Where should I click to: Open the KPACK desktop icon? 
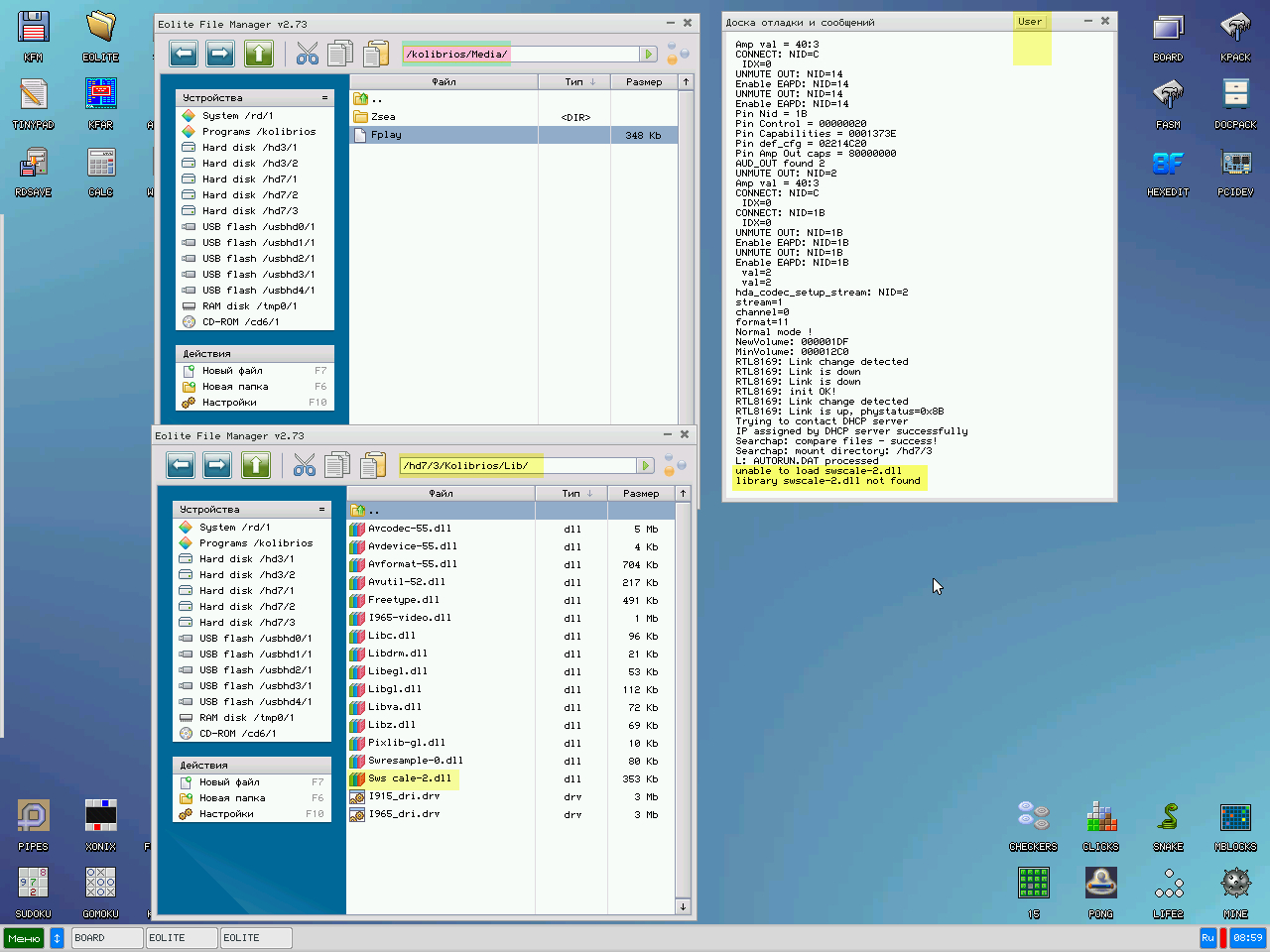coord(1235,29)
